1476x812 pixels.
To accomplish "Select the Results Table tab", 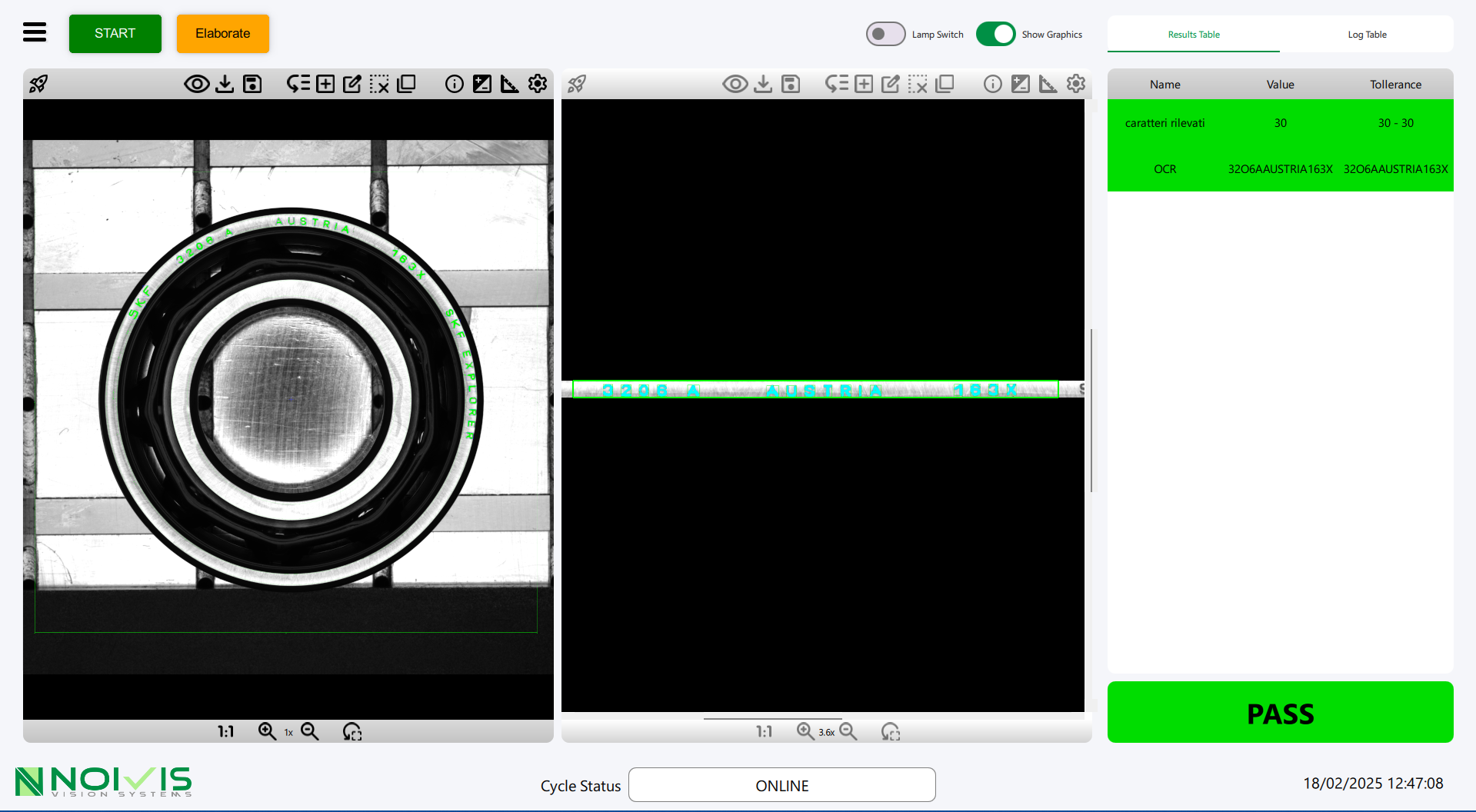I will 1194,35.
